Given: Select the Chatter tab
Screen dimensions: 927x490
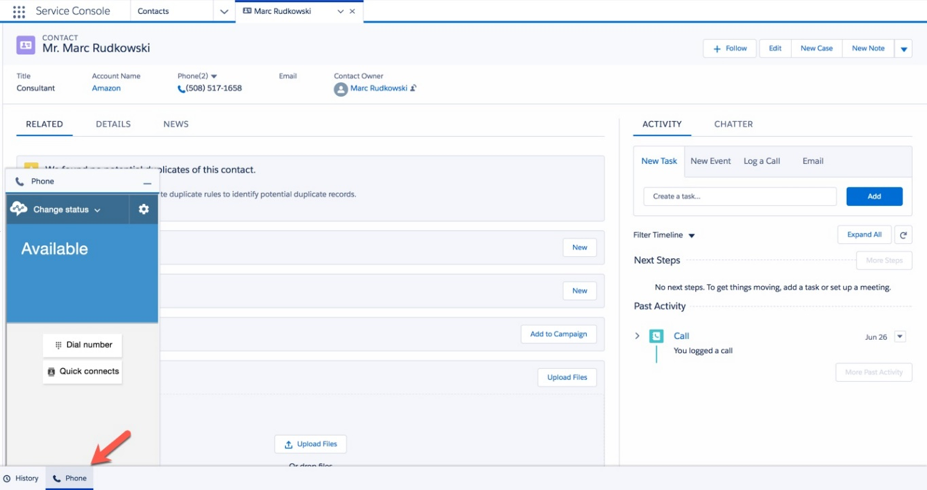Looking at the screenshot, I should (x=734, y=124).
